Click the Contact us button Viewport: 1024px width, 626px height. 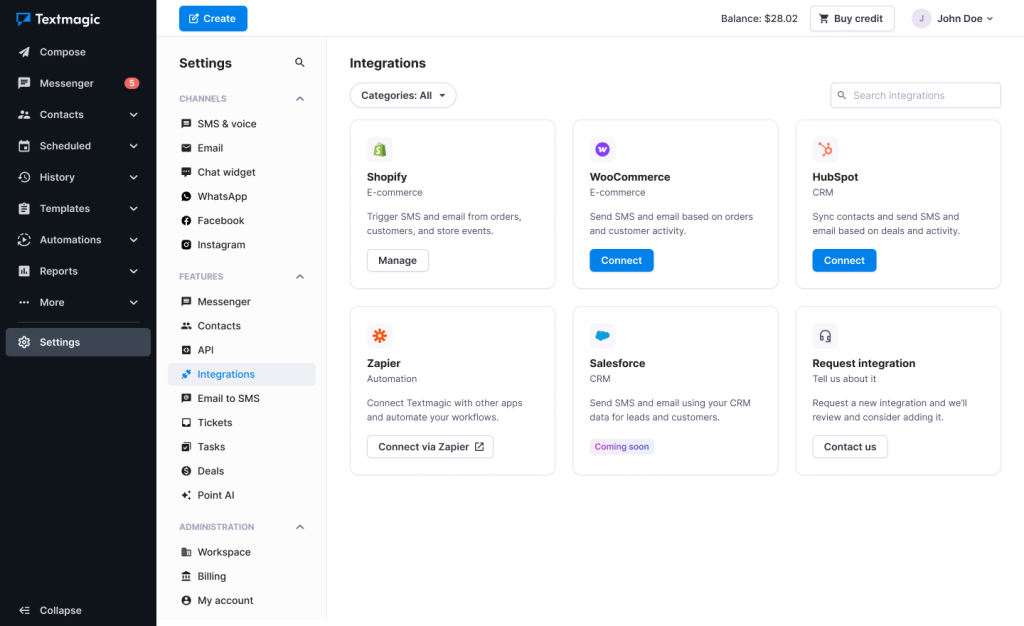click(x=850, y=446)
